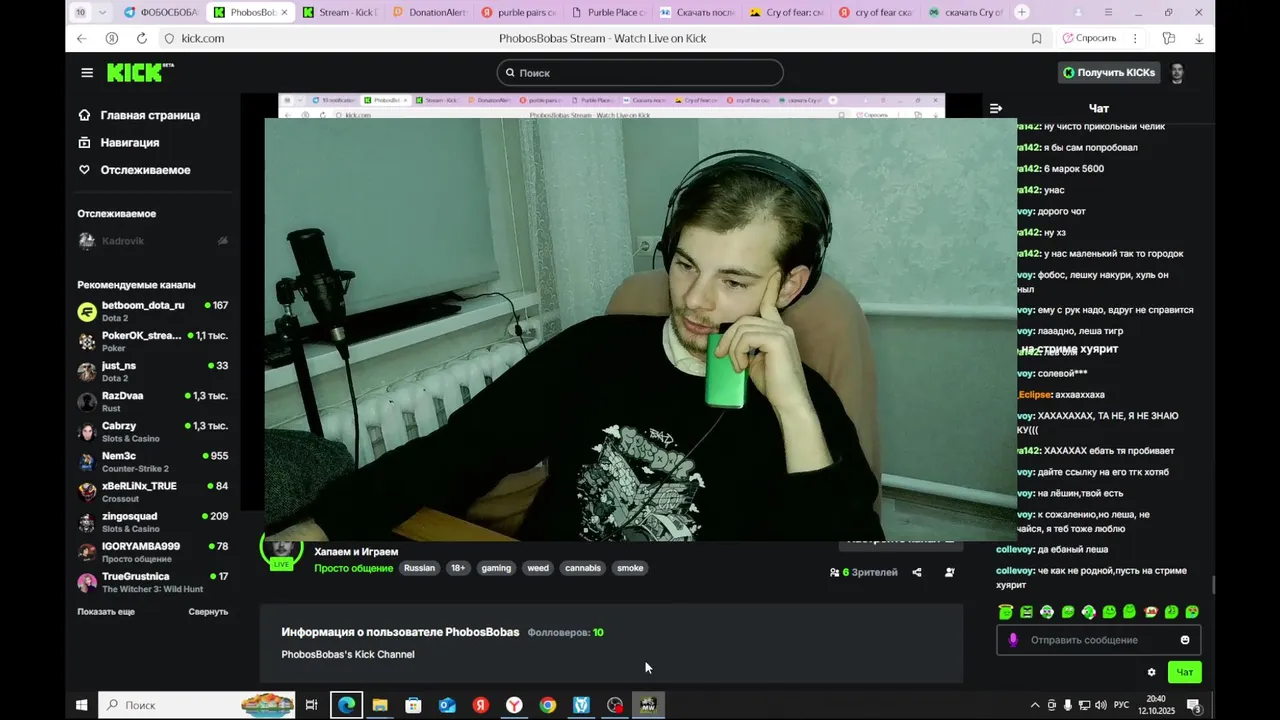This screenshot has width=1280, height=720.
Task: Open Task View on the taskbar
Action: click(311, 705)
